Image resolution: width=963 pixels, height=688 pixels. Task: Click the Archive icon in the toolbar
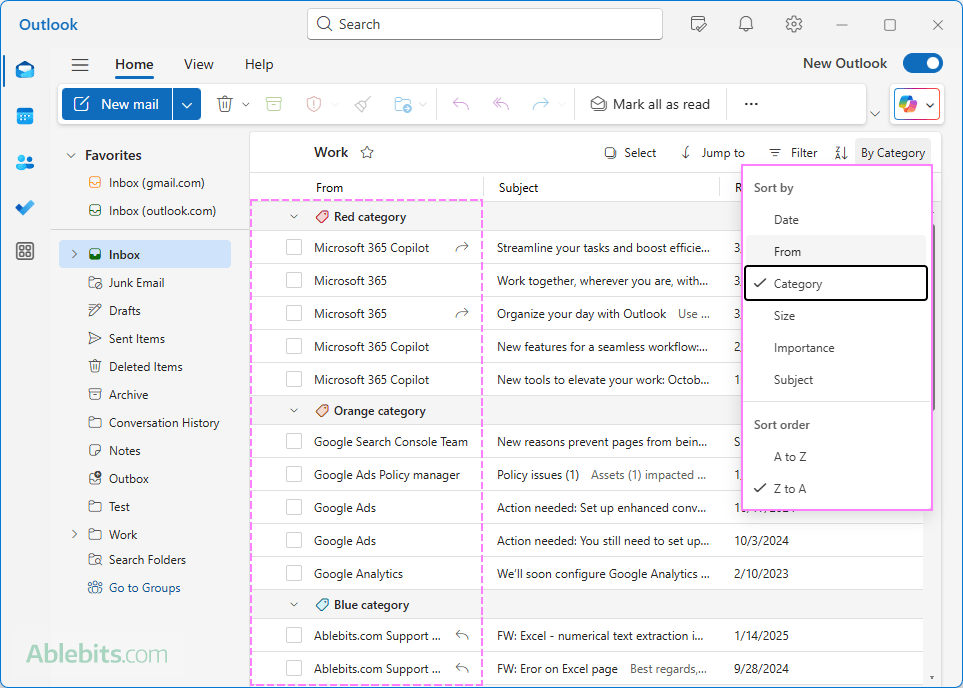pyautogui.click(x=274, y=104)
